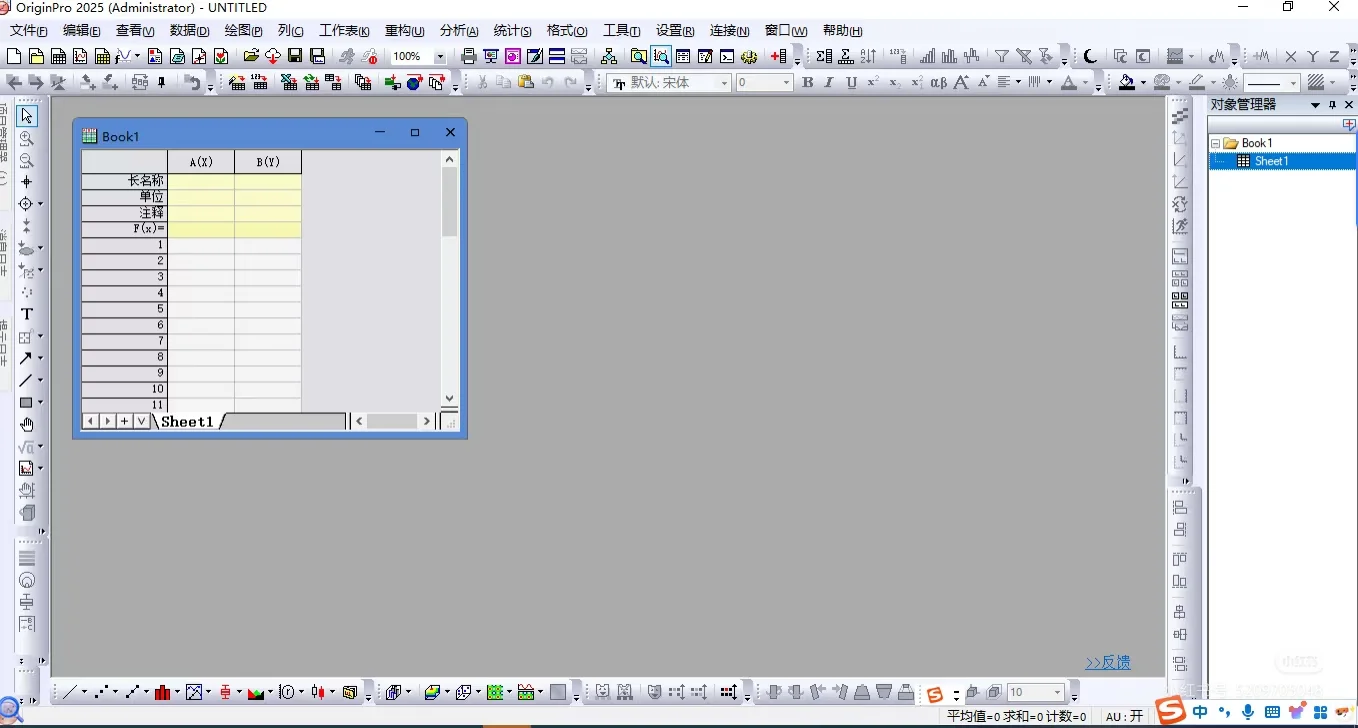
Task: Toggle Underline text formatting
Action: pos(851,83)
